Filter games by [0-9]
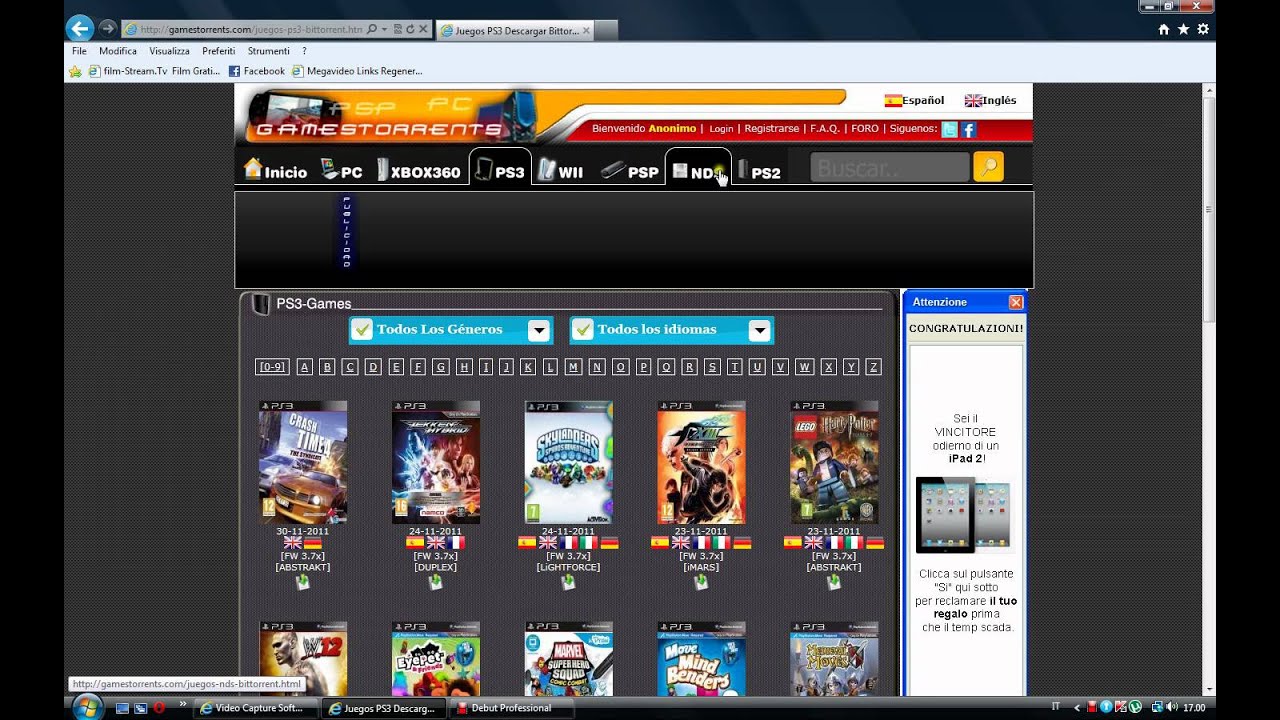Screen dimensions: 1280x720 pyautogui.click(x=272, y=367)
